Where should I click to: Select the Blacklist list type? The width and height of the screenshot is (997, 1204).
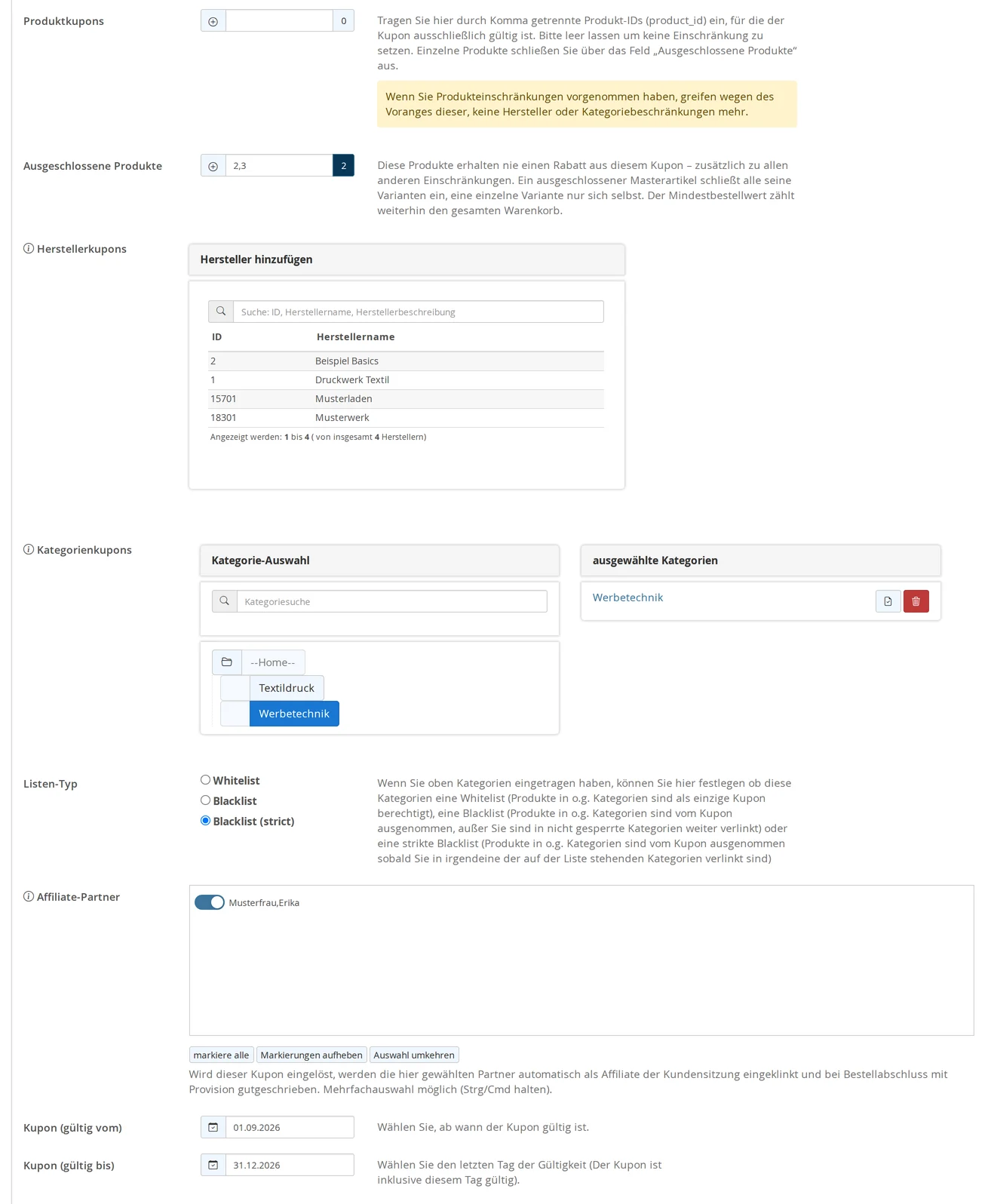click(x=205, y=800)
